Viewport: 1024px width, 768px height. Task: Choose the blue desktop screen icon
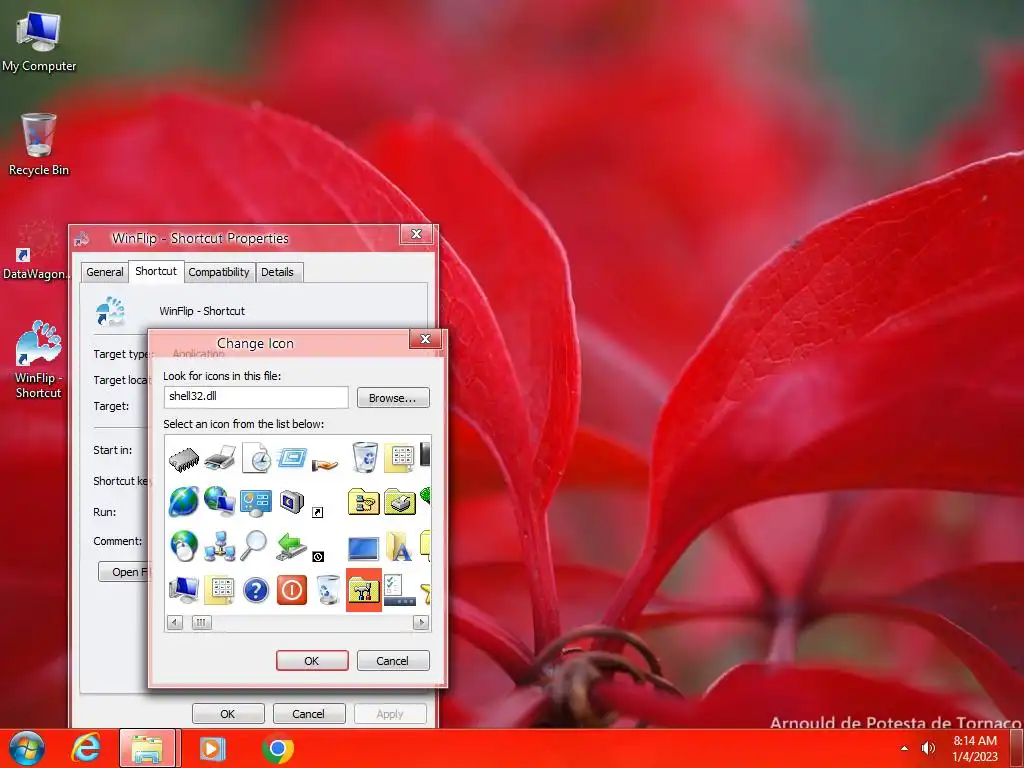click(x=364, y=549)
